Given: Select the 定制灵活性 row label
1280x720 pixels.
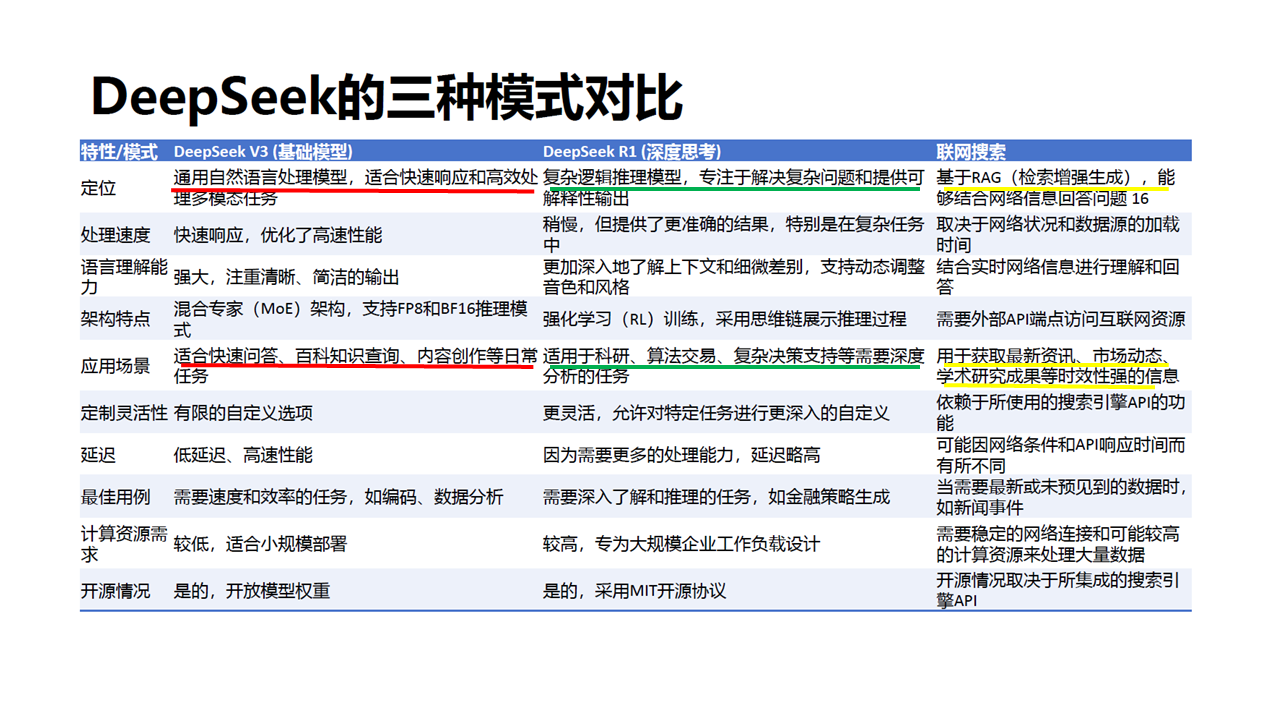Looking at the screenshot, I should [x=124, y=413].
